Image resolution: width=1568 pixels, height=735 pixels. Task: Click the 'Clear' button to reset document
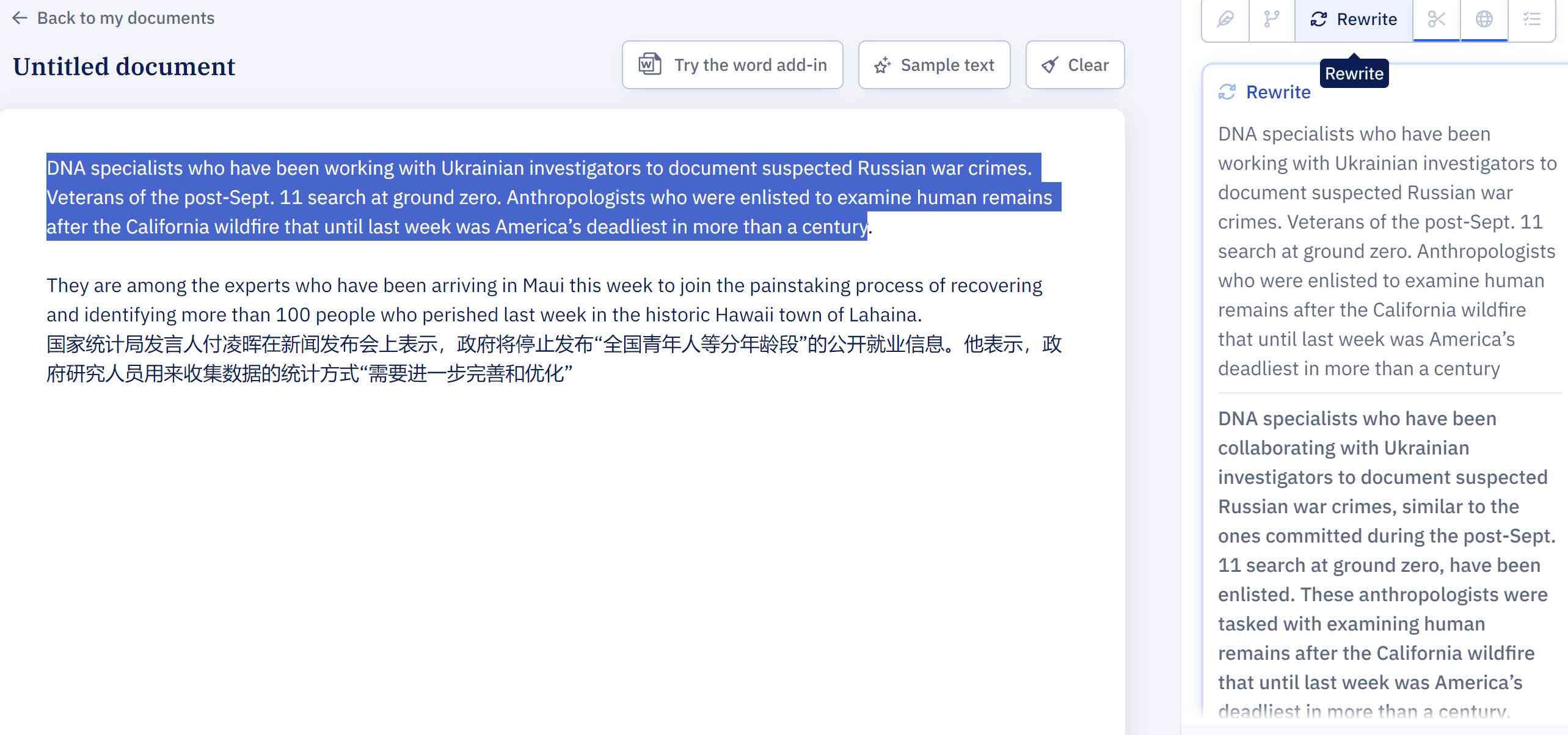[1074, 64]
